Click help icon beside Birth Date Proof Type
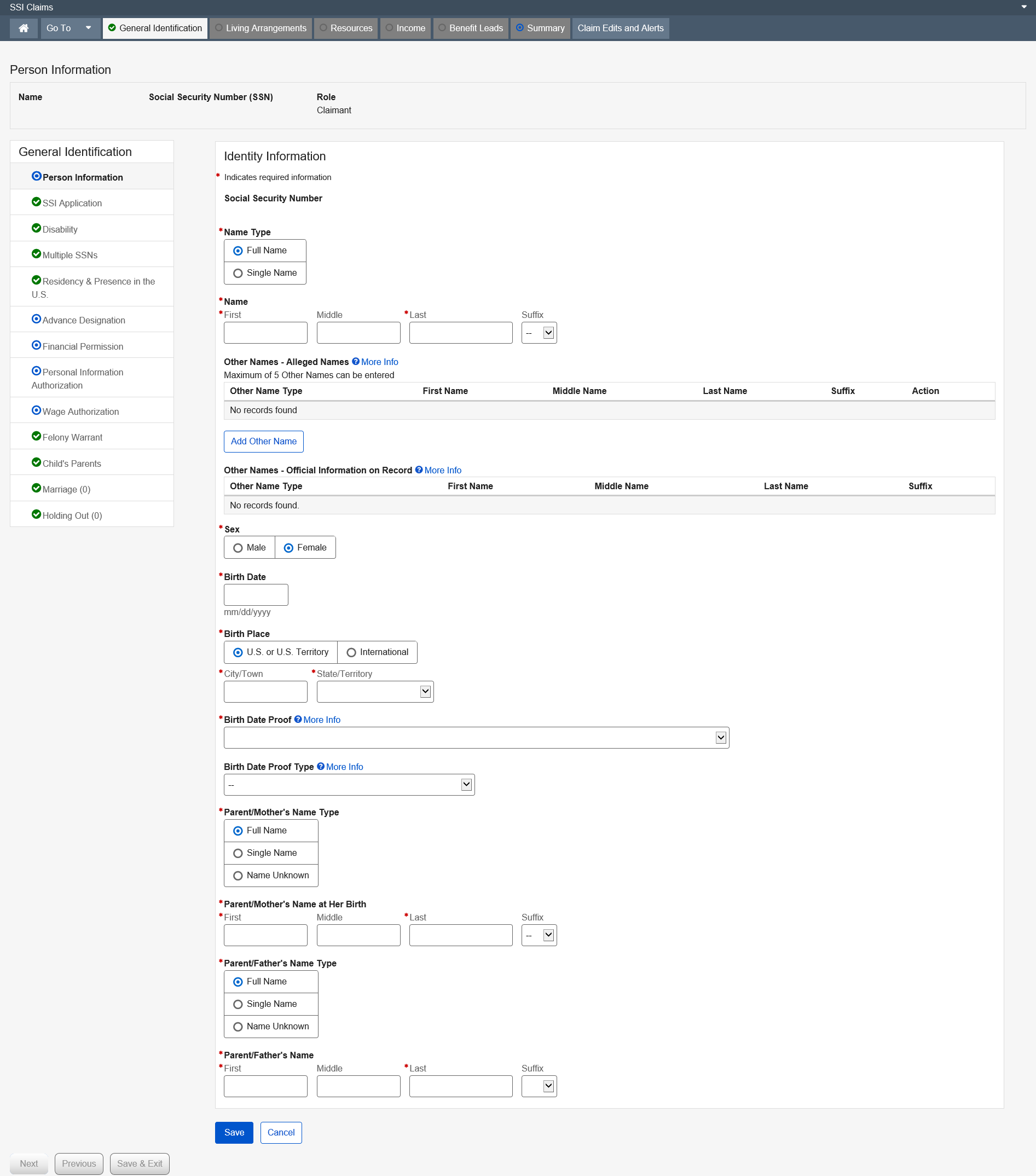The width and height of the screenshot is (1036, 1176). pyautogui.click(x=320, y=766)
